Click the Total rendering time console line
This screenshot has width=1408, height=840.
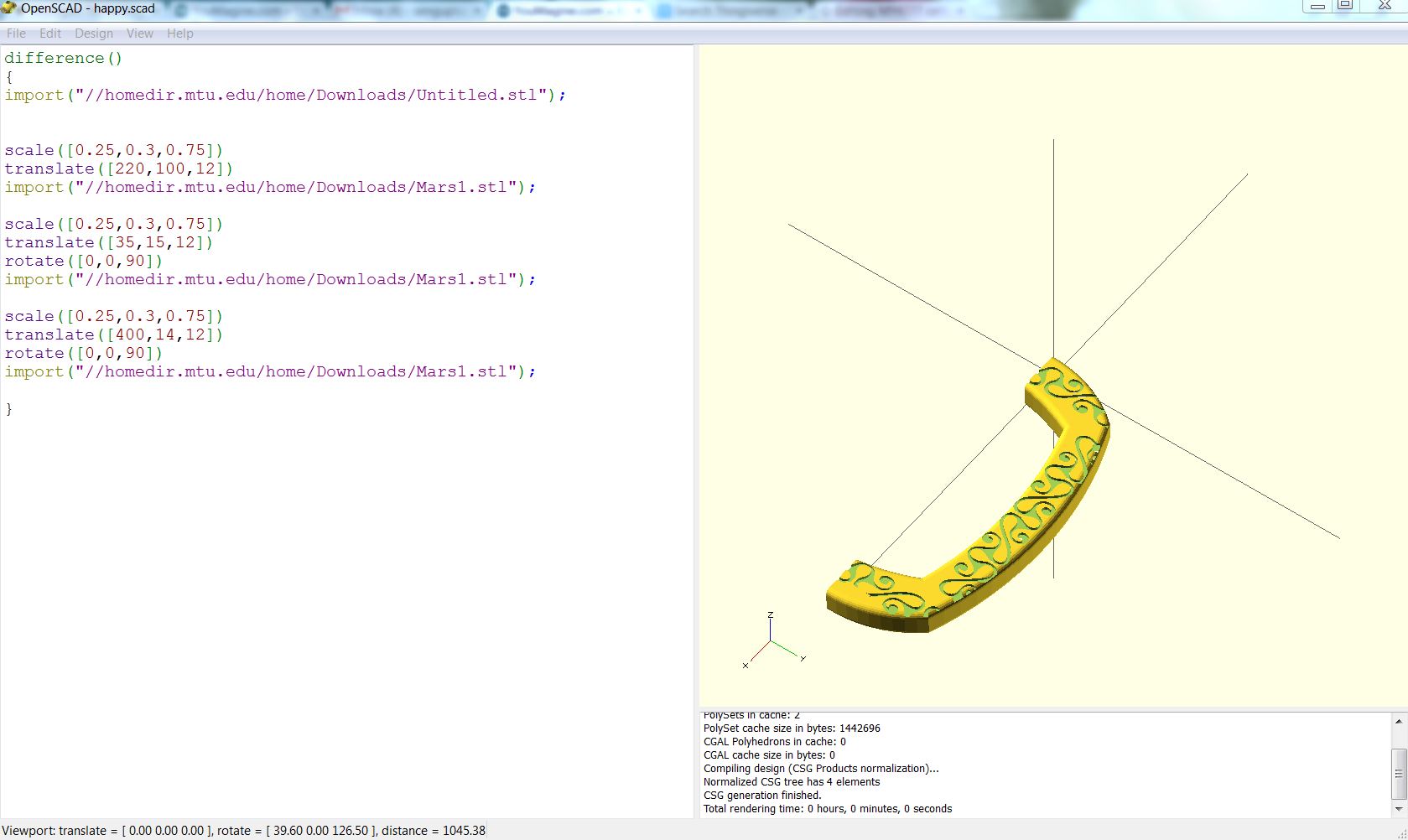pyautogui.click(x=827, y=809)
